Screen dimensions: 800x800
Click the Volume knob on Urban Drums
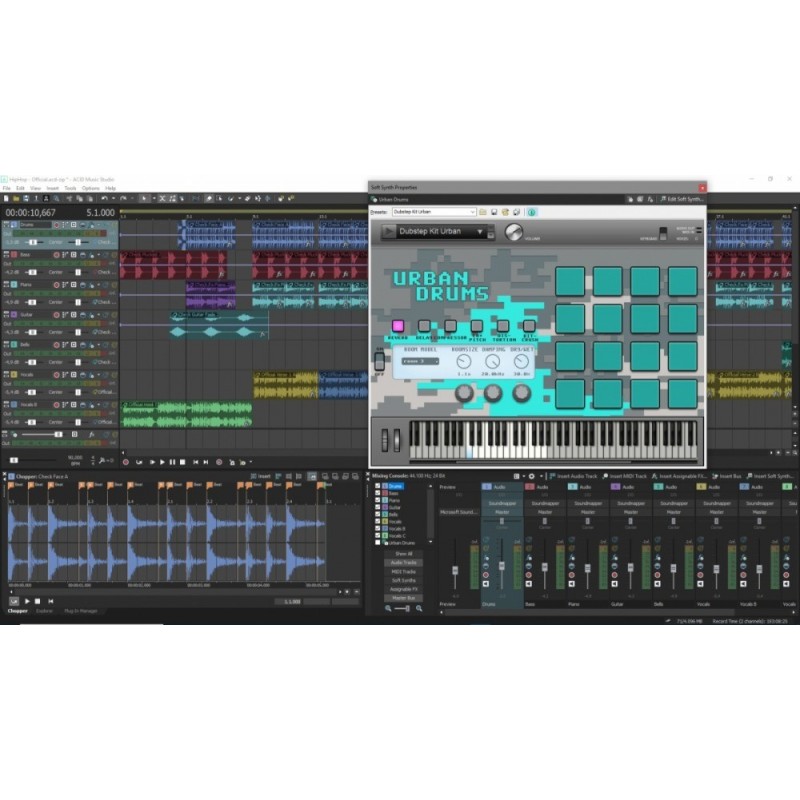click(x=513, y=231)
